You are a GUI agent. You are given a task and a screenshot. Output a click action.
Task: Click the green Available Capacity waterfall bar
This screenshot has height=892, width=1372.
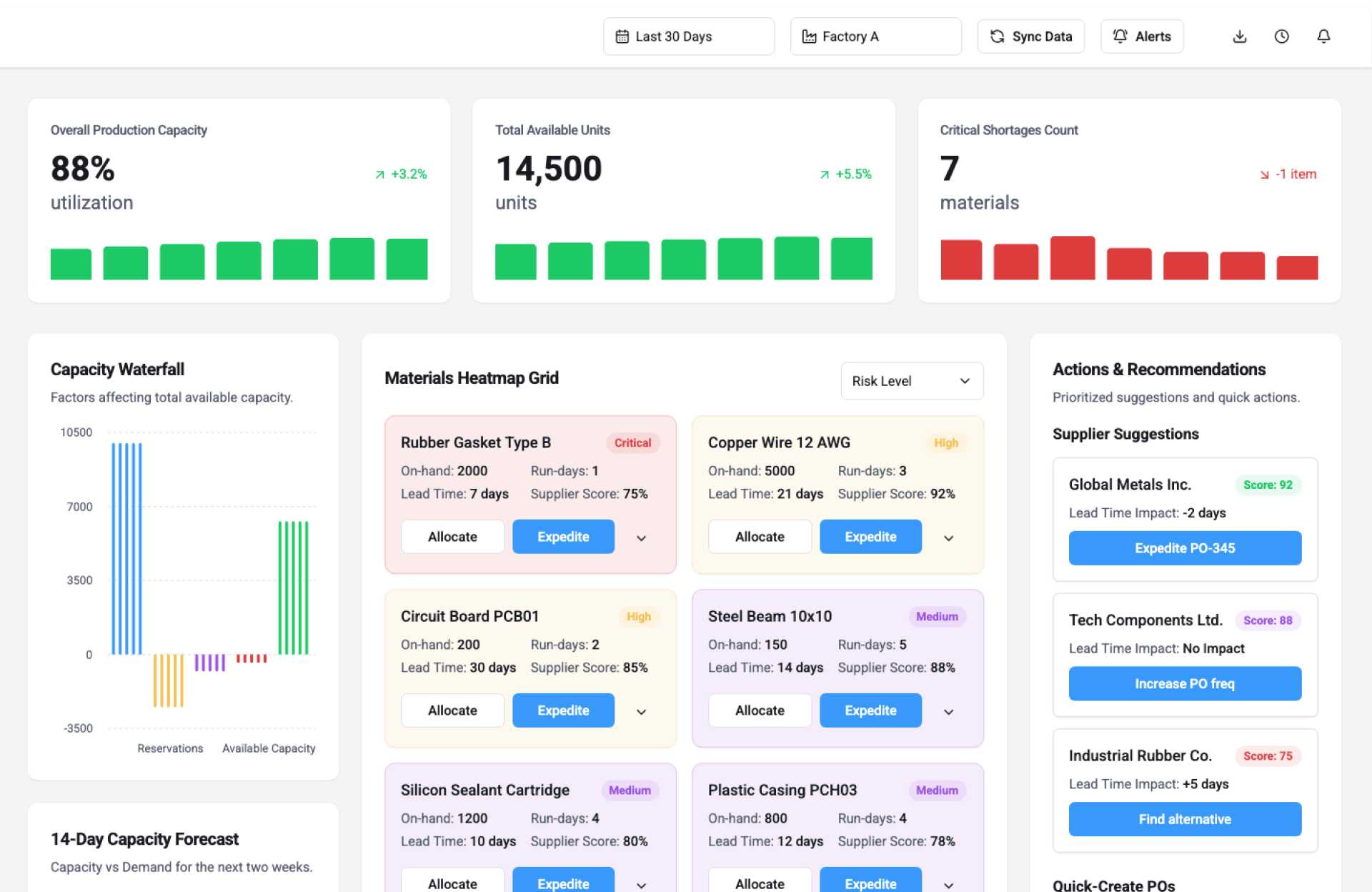293,588
